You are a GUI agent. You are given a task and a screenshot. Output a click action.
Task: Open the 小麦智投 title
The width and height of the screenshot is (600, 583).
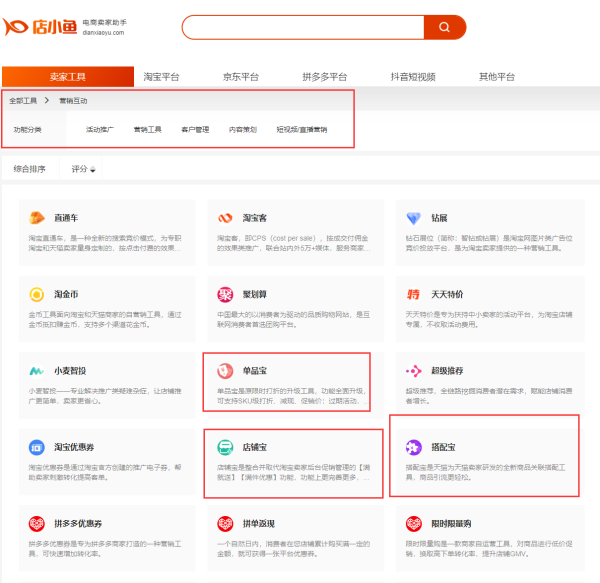point(70,371)
